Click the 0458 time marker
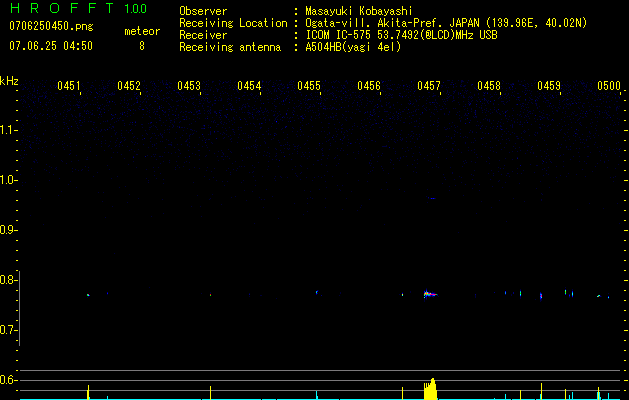Viewport: 629px width, 400px height. click(x=489, y=86)
